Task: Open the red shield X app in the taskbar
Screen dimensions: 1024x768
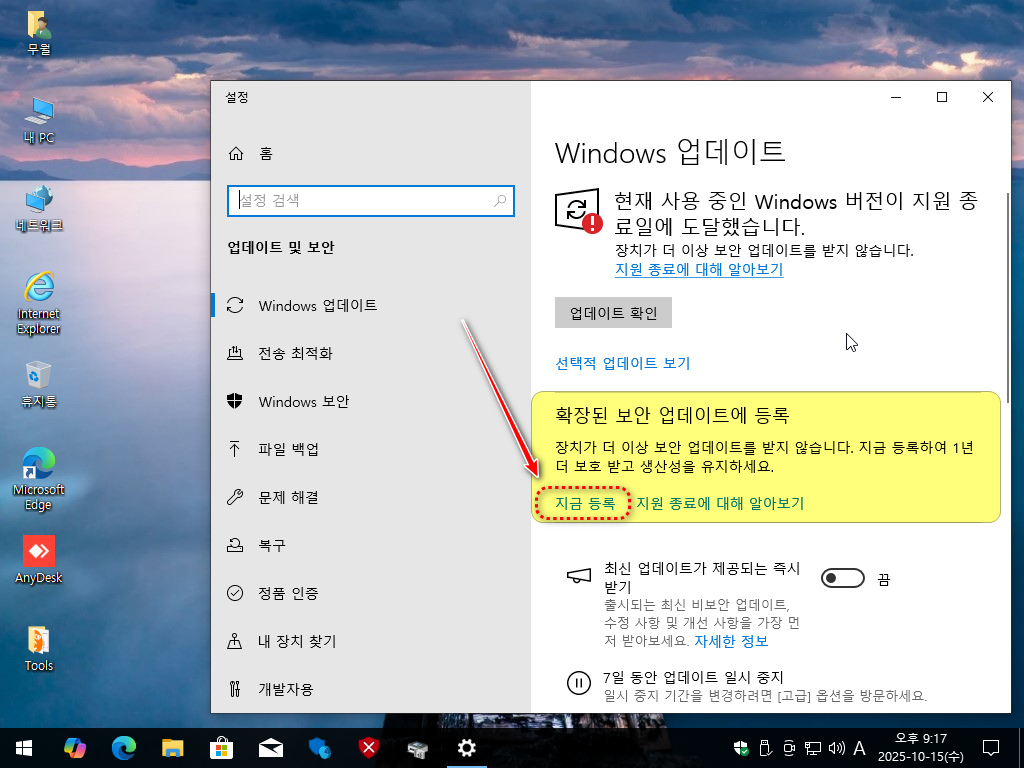Action: [368, 748]
